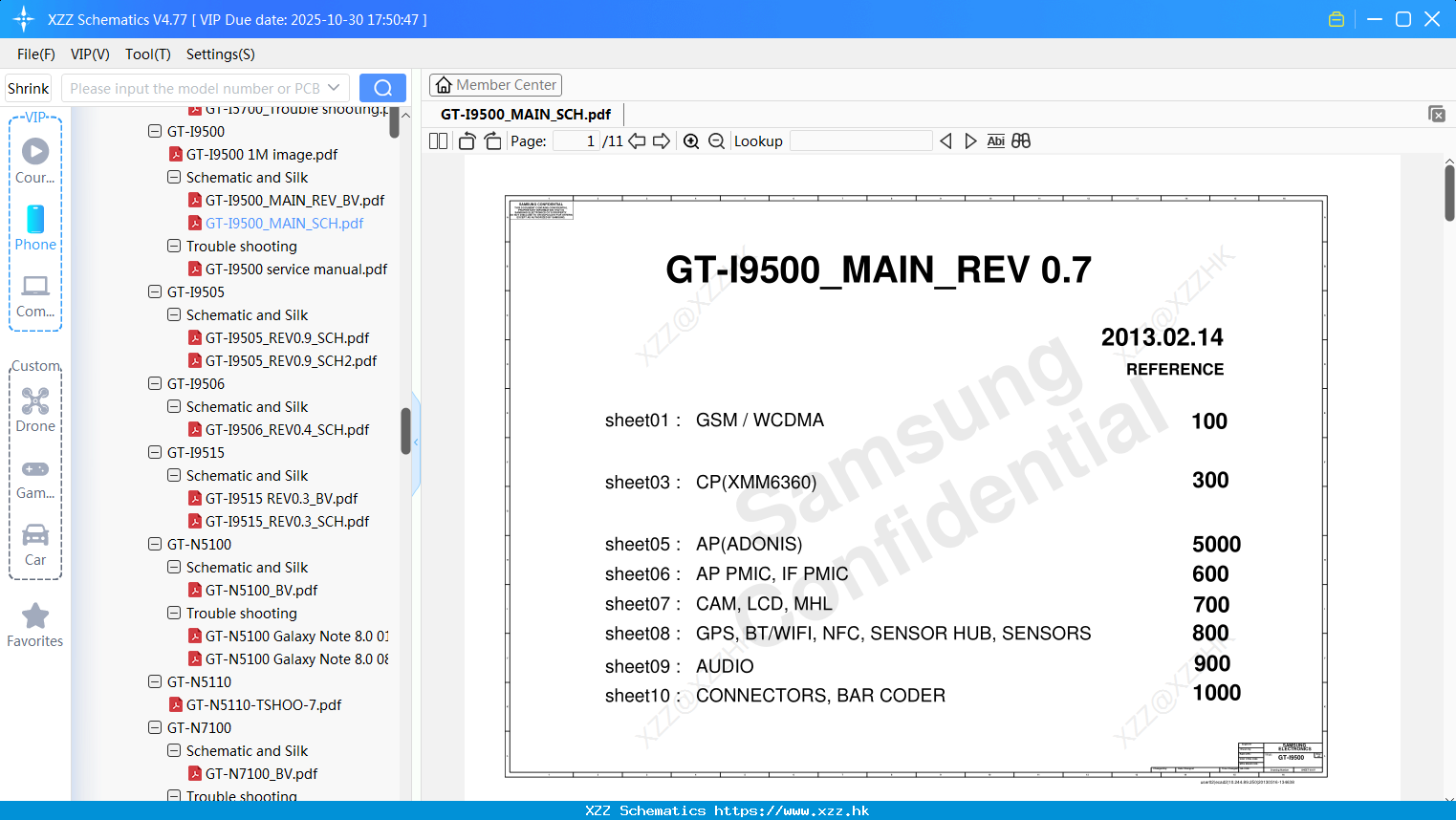Open the Settings(S) menu
Viewport: 1456px width, 820px height.
(221, 54)
